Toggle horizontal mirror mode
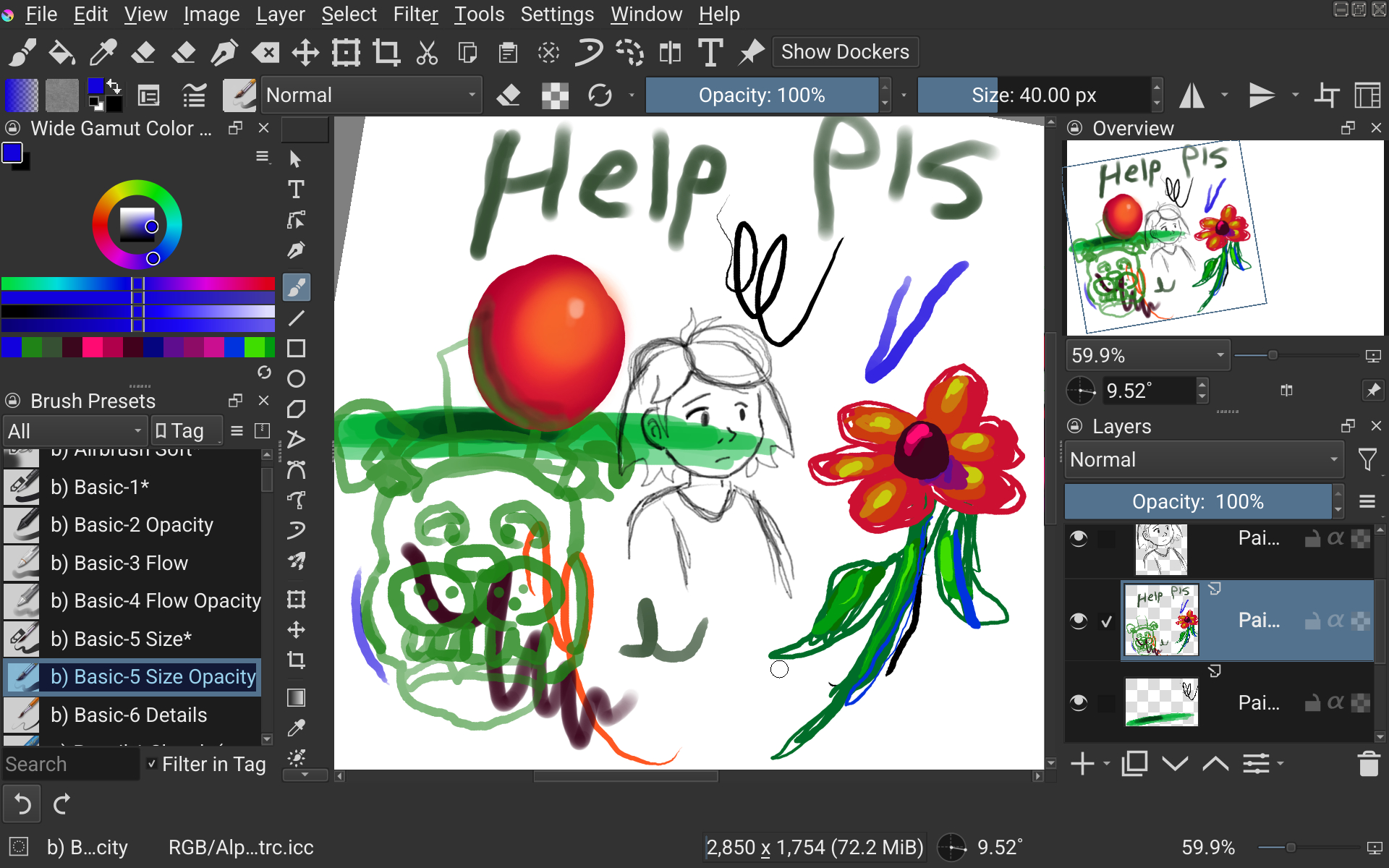The height and width of the screenshot is (868, 1389). [x=1192, y=95]
